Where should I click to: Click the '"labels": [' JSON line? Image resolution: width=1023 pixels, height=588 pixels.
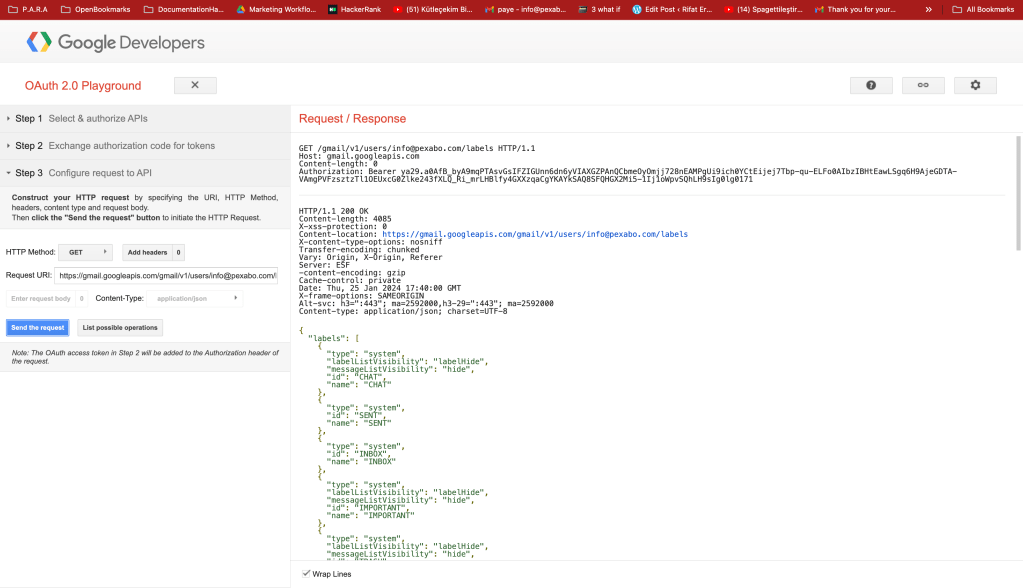(333, 338)
